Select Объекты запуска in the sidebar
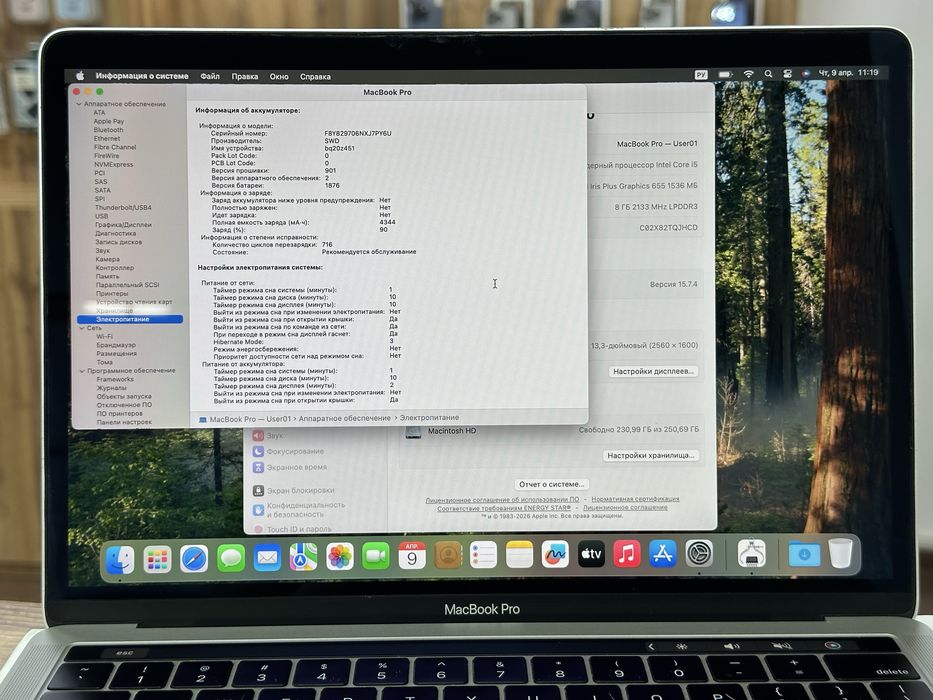Viewport: 933px width, 700px height. pos(124,396)
